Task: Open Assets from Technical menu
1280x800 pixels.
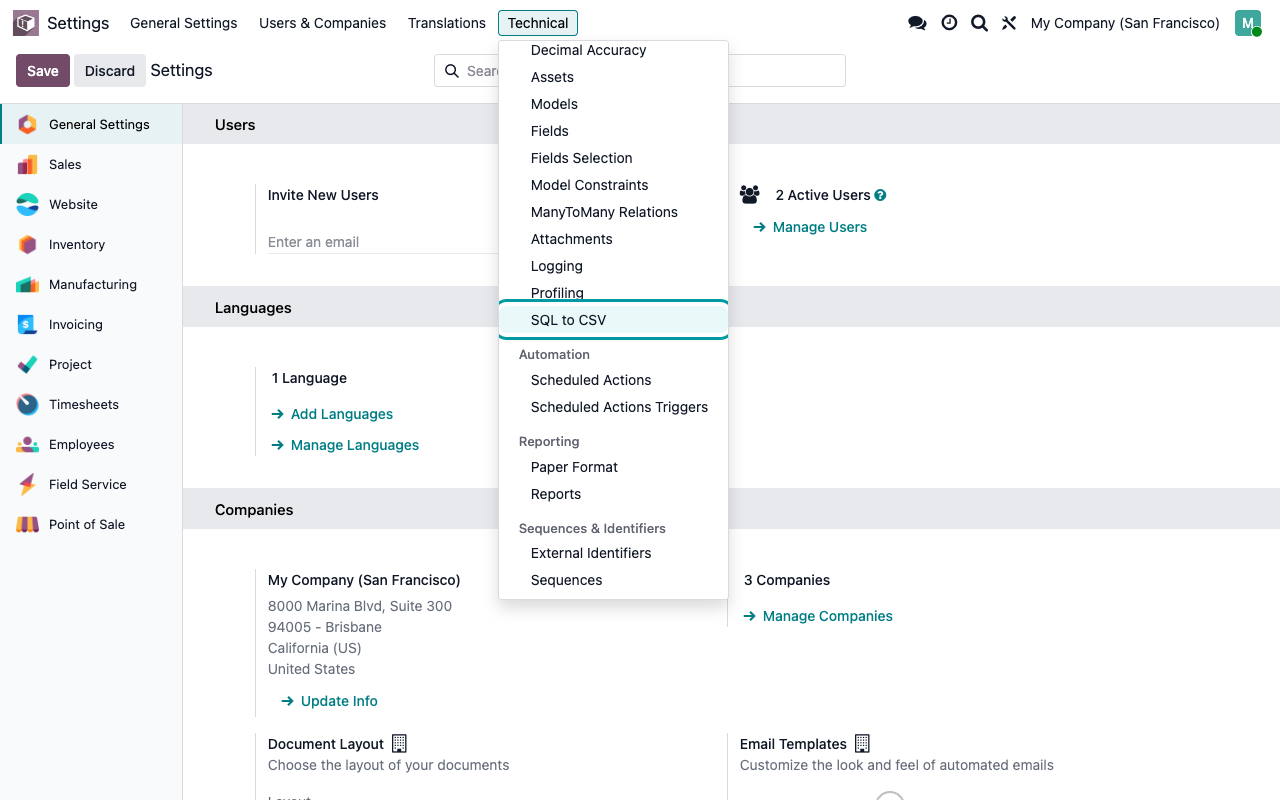Action: tap(613, 77)
